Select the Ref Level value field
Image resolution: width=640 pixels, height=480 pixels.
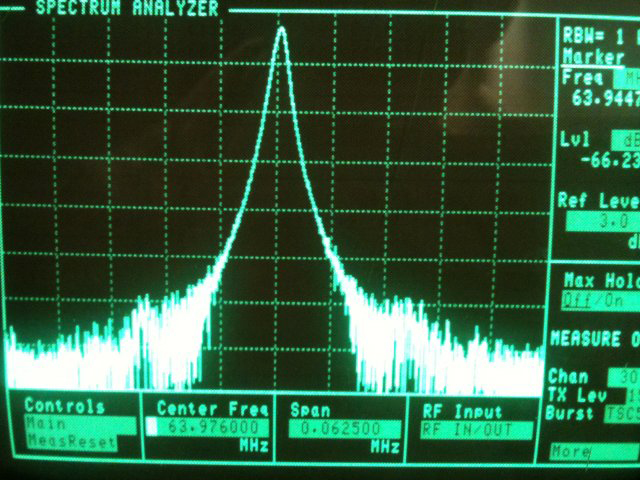602,222
